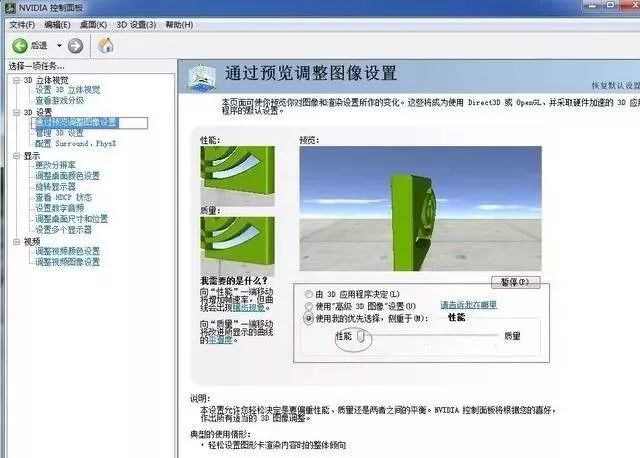This screenshot has width=640, height=458.
Task: Collapse the 3D 设置 tree node
Action: click(x=16, y=112)
